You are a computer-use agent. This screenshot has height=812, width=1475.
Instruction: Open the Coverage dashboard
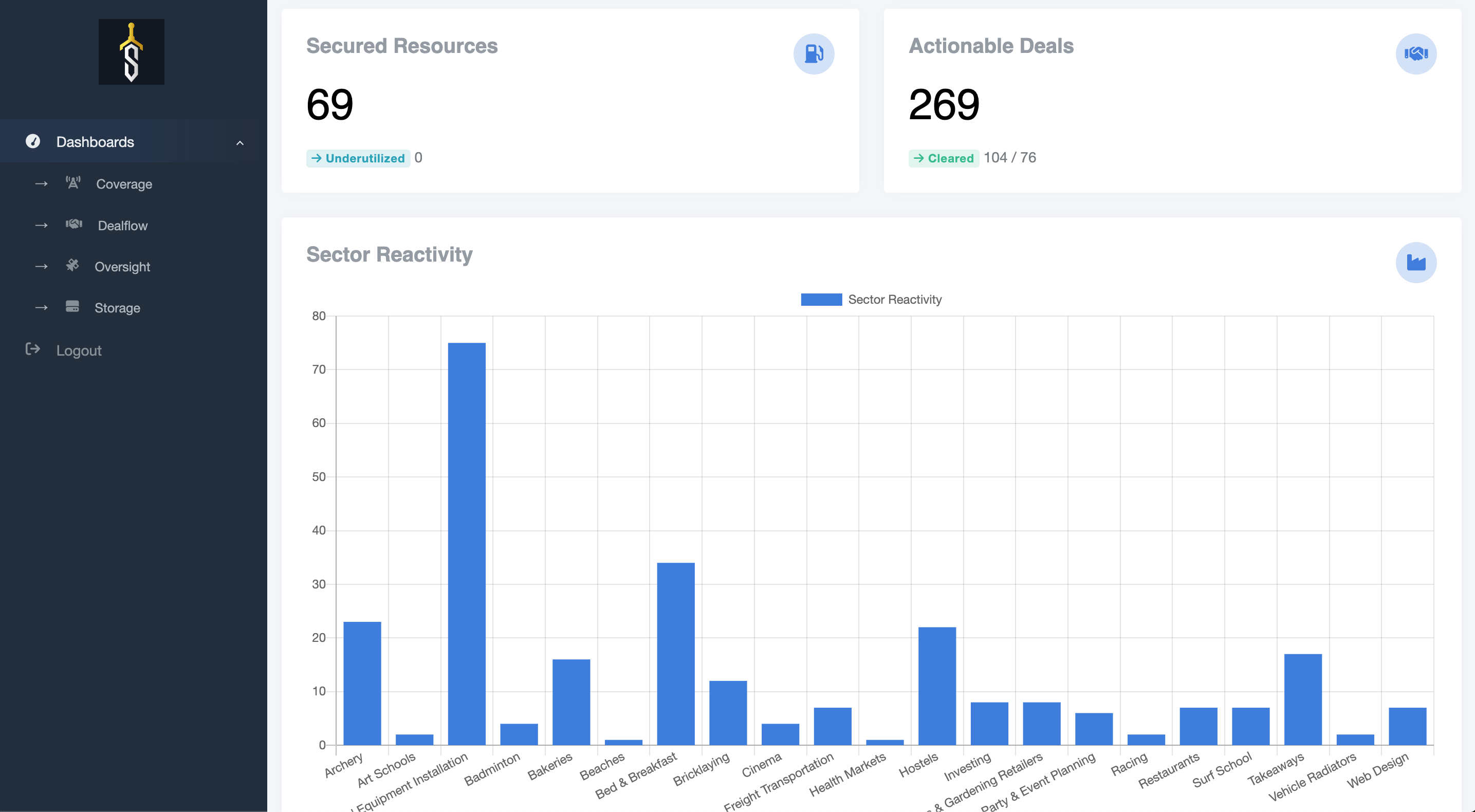pyautogui.click(x=124, y=184)
